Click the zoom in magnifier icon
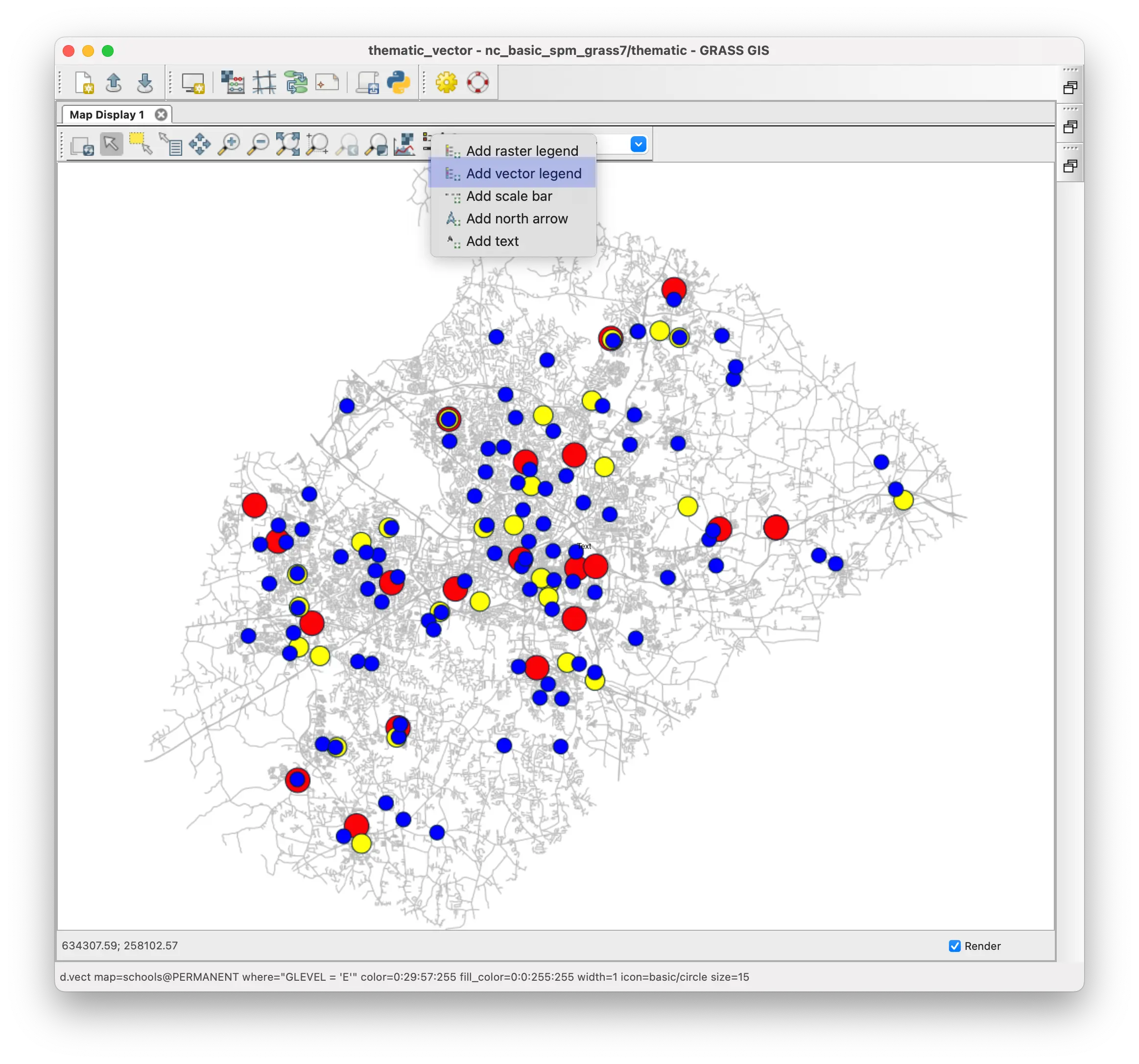Viewport: 1139px width, 1064px height. click(229, 144)
